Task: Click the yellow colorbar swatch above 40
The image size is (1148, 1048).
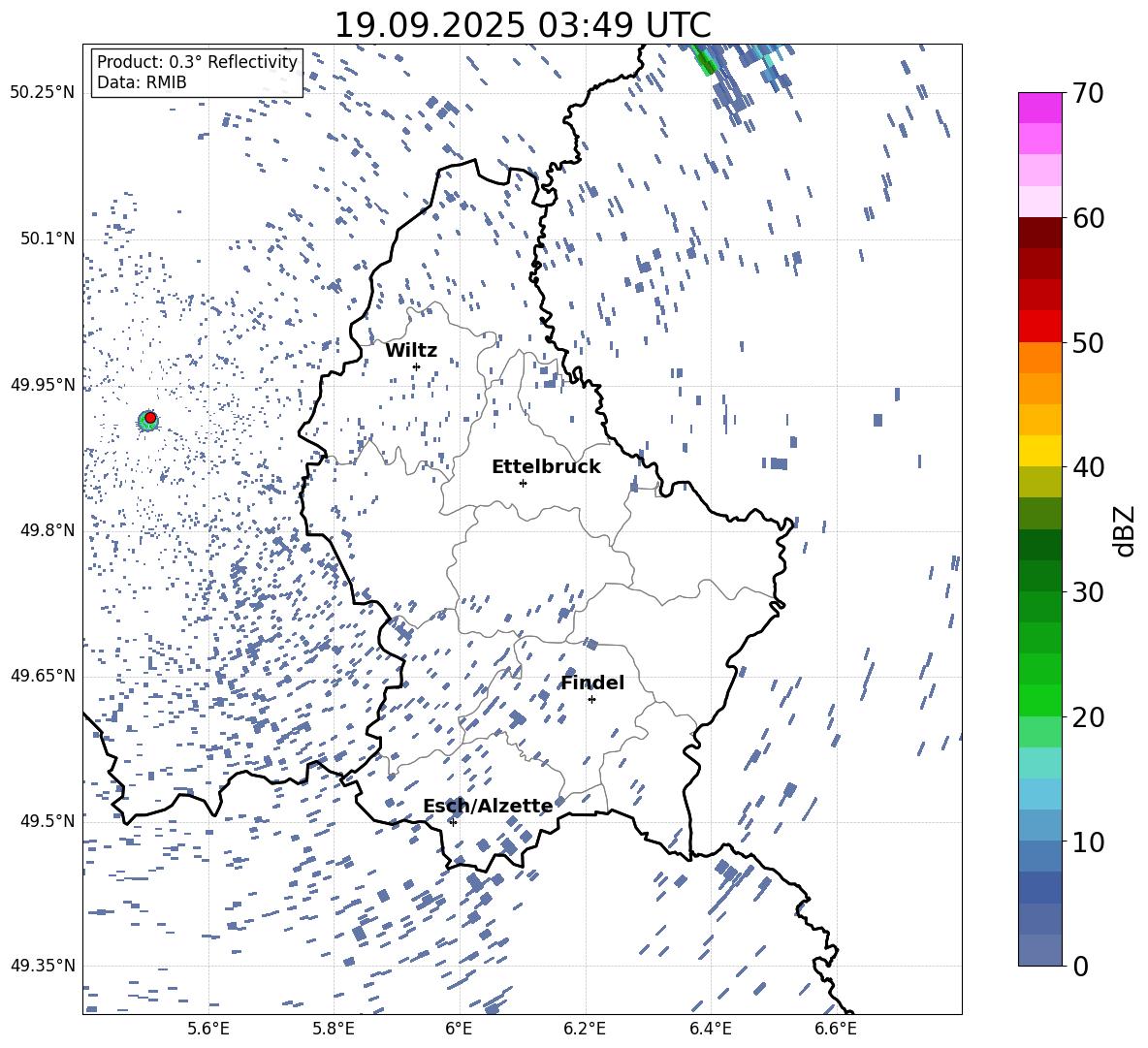Action: [1040, 451]
